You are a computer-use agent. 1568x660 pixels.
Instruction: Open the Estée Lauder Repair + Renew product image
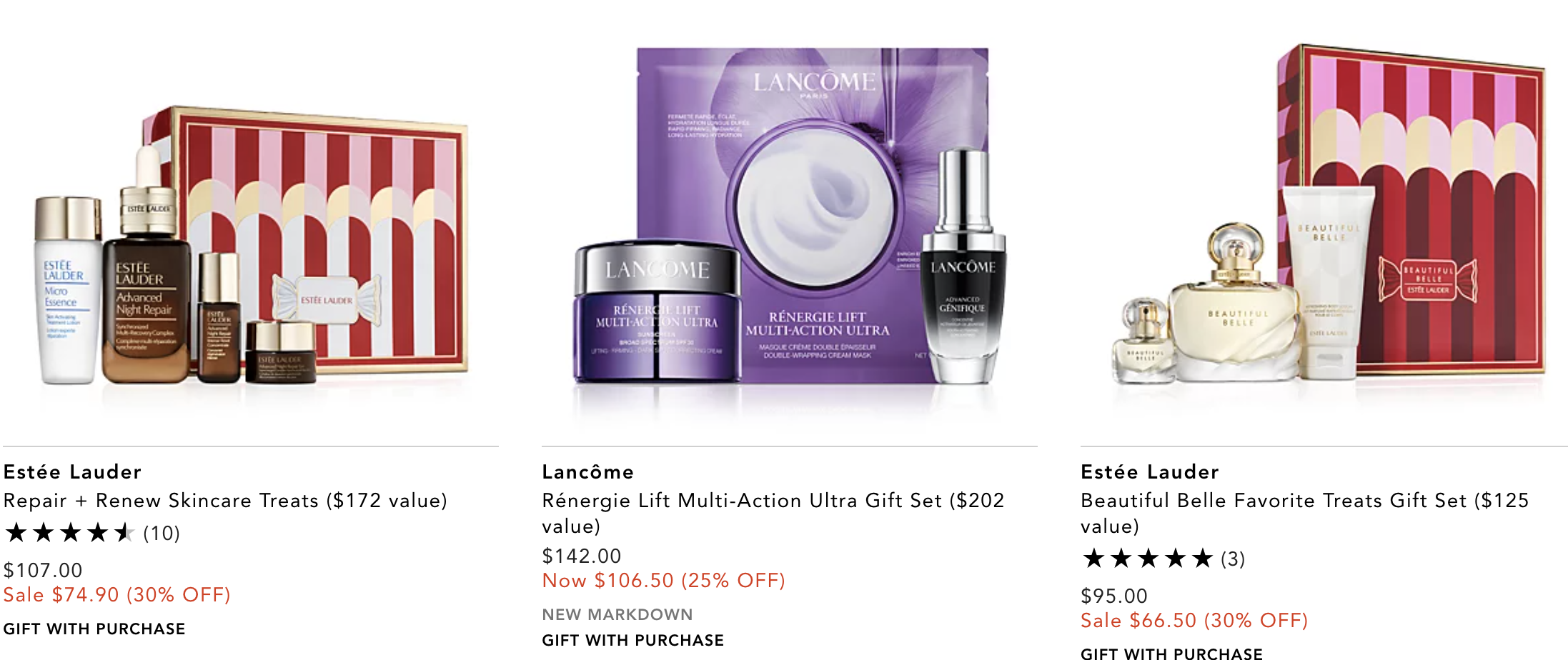click(252, 246)
